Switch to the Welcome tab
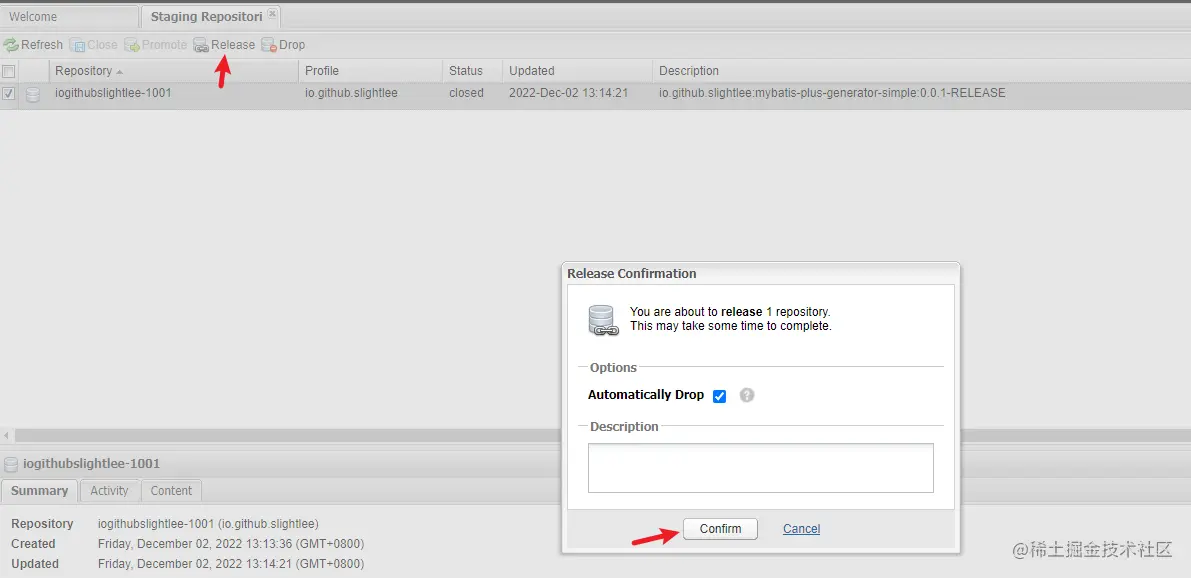1191x578 pixels. click(x=69, y=16)
